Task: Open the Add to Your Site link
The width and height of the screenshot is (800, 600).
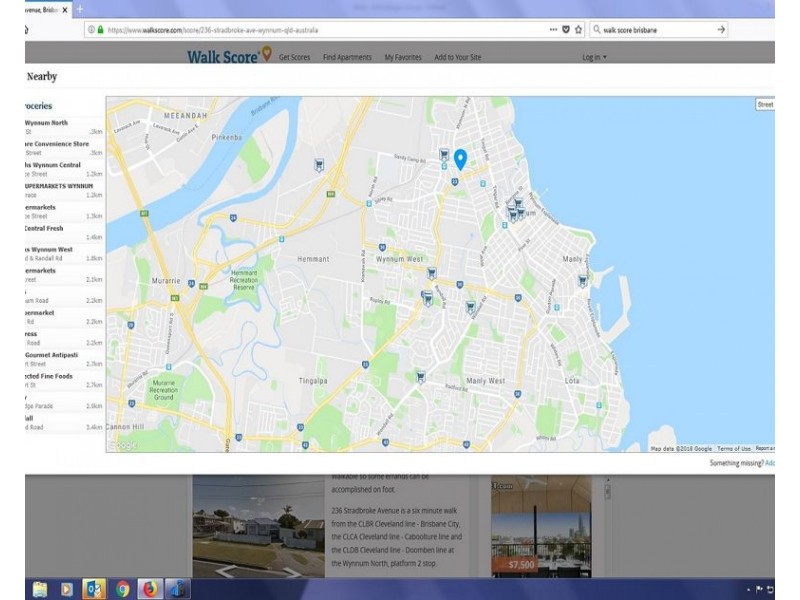Action: pos(457,57)
